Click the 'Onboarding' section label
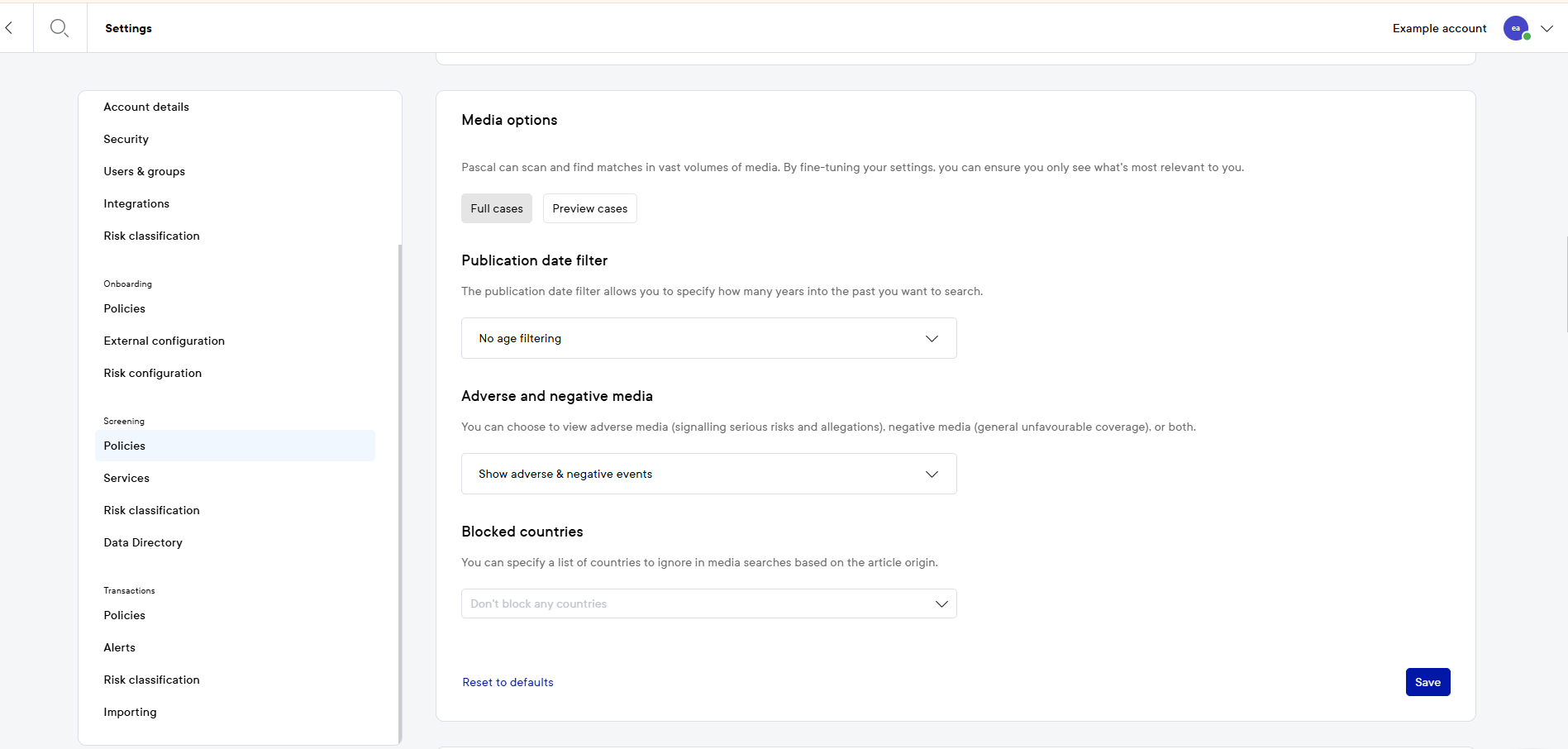This screenshot has width=1568, height=749. point(128,284)
